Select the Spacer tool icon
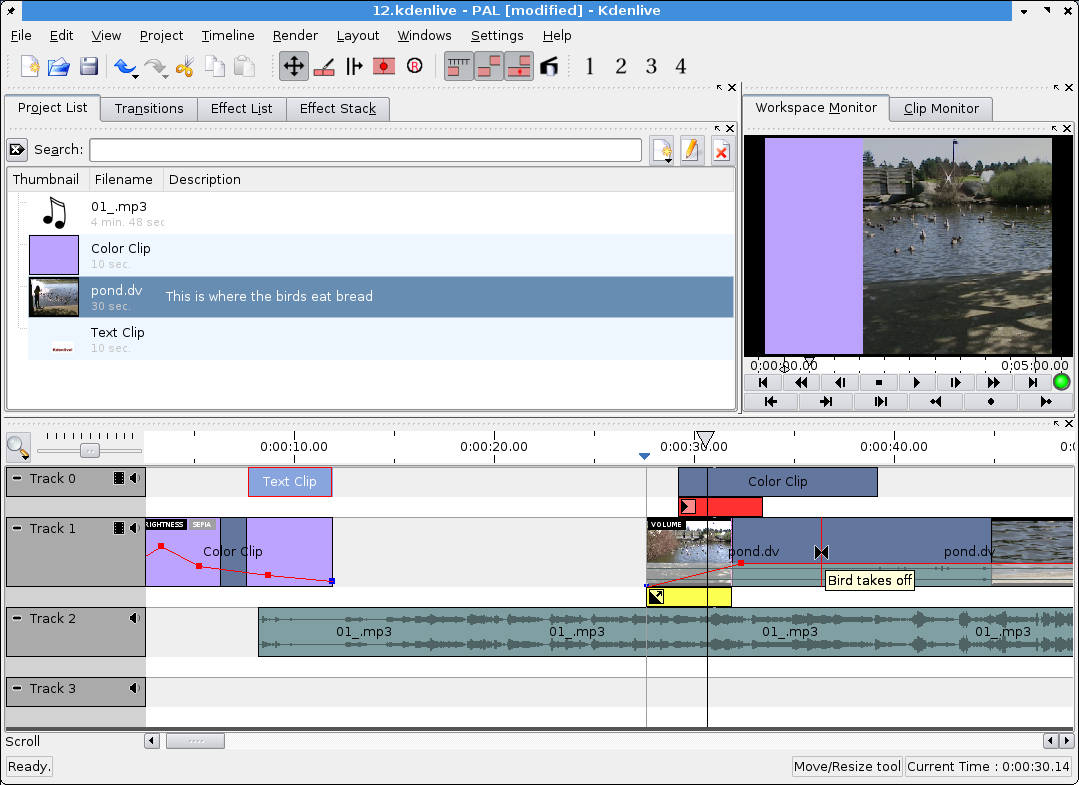 (x=354, y=67)
